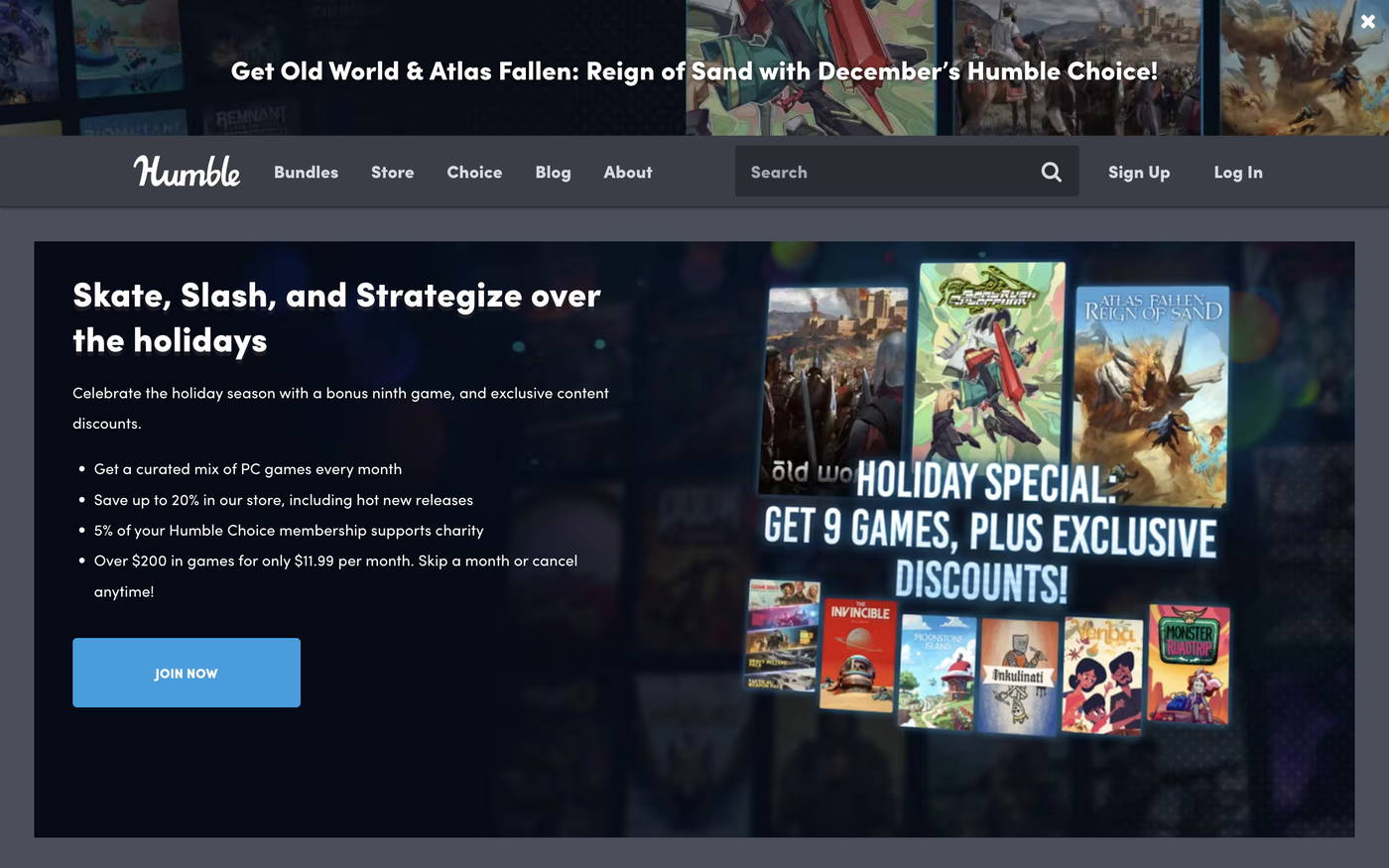The image size is (1389, 868).
Task: Click the Humble logo
Action: [187, 171]
